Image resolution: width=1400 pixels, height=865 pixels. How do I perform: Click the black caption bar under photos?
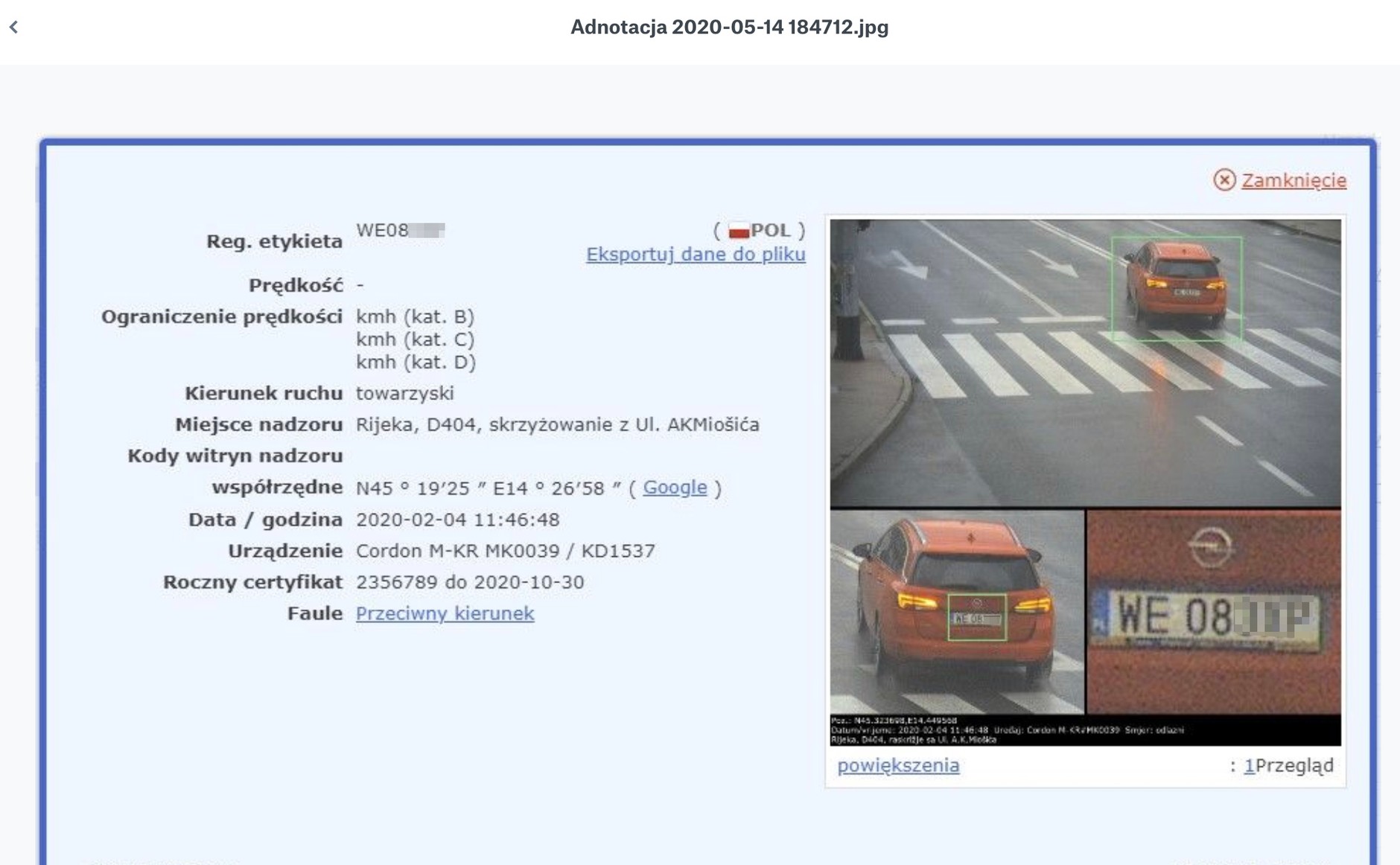(1085, 730)
